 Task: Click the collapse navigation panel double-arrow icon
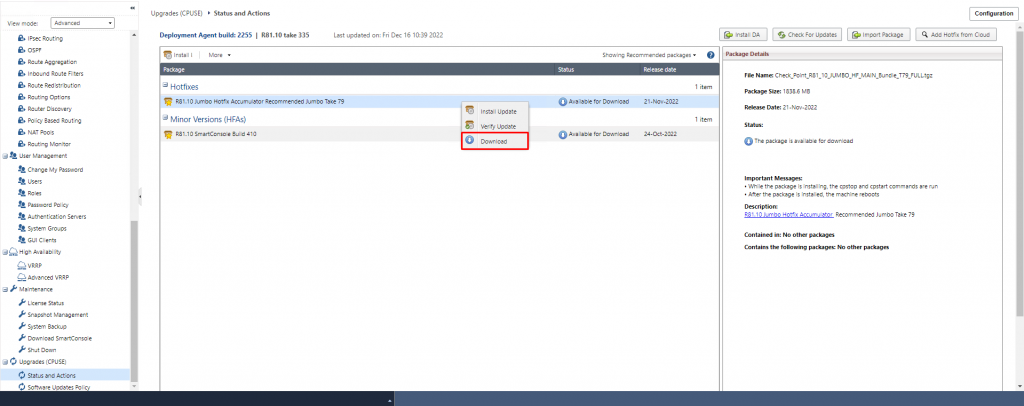pyautogui.click(x=134, y=8)
